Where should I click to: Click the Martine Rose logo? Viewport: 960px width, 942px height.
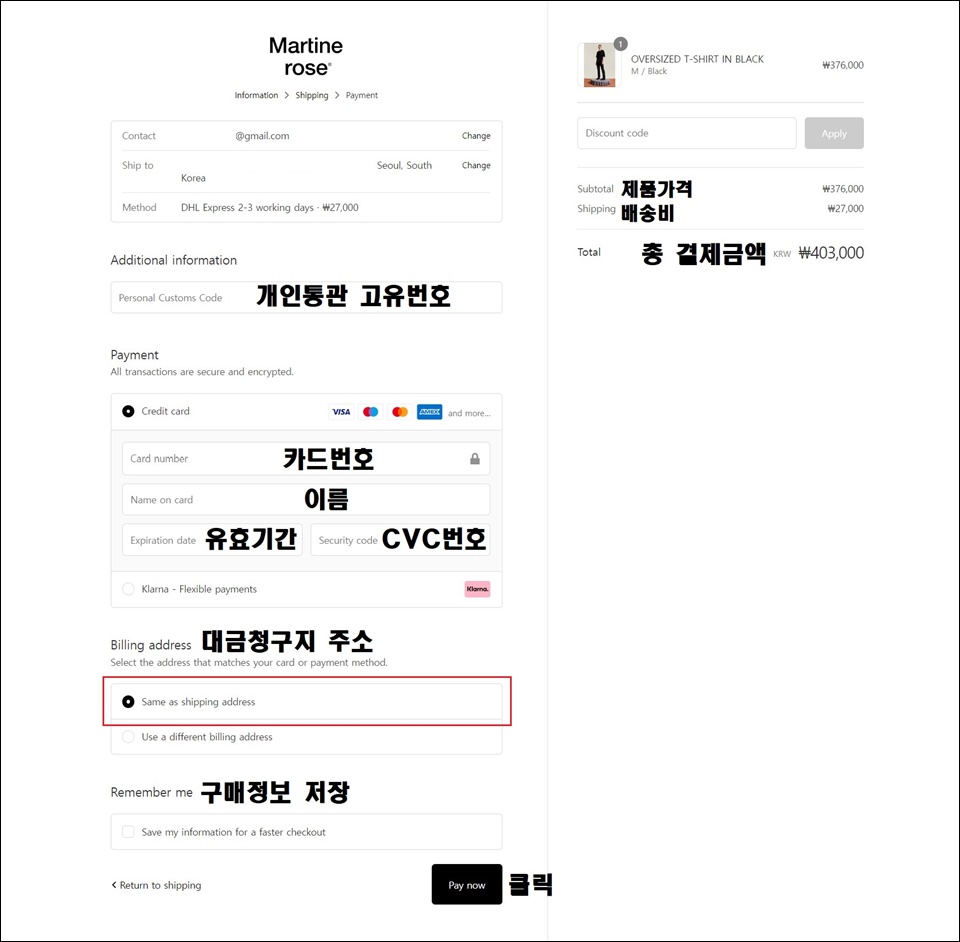[x=306, y=56]
